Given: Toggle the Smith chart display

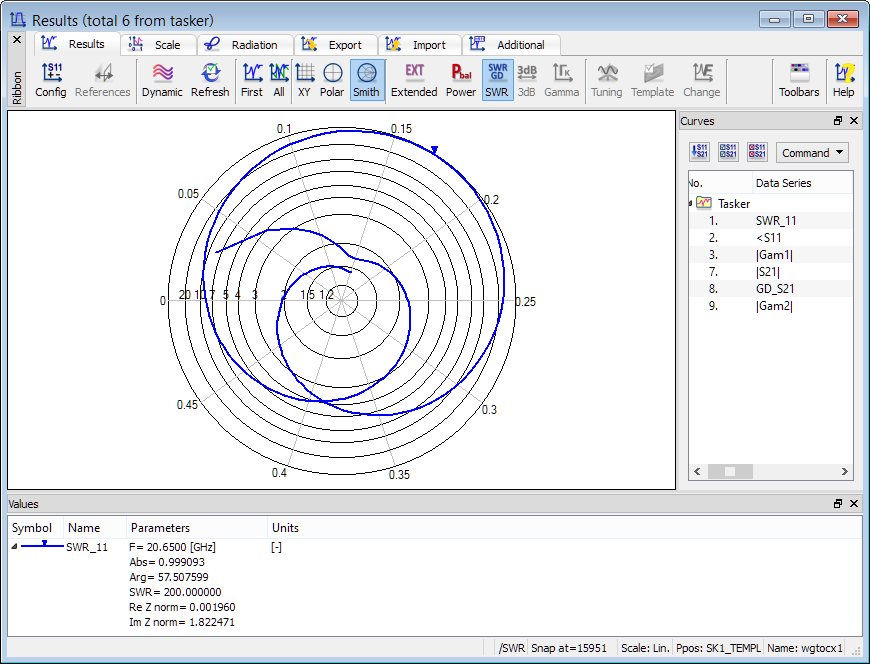Looking at the screenshot, I should (x=366, y=79).
